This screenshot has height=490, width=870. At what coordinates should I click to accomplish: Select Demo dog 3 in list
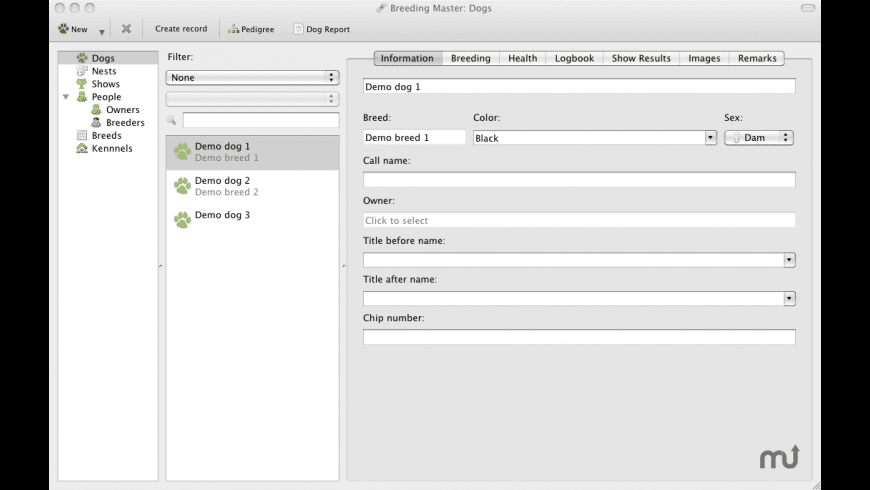click(252, 220)
